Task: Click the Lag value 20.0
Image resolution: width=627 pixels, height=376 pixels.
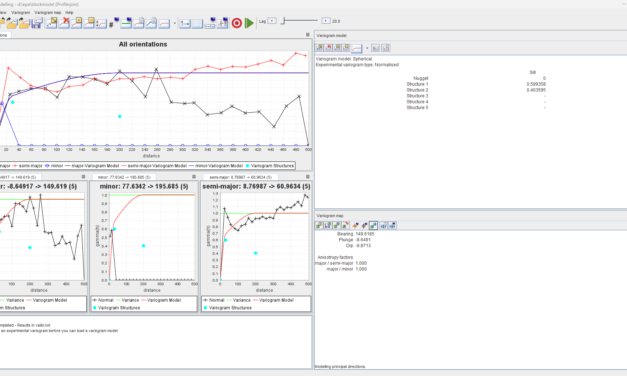Action: tap(336, 21)
